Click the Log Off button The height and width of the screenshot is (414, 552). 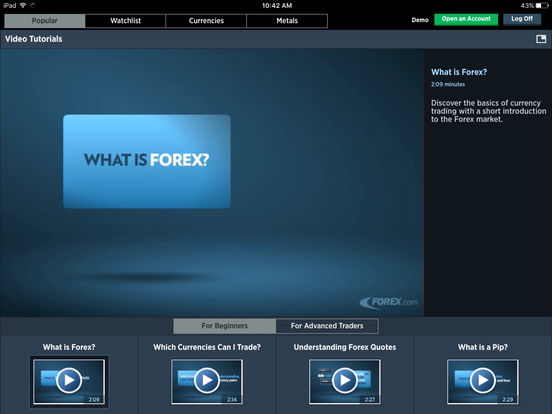click(522, 19)
